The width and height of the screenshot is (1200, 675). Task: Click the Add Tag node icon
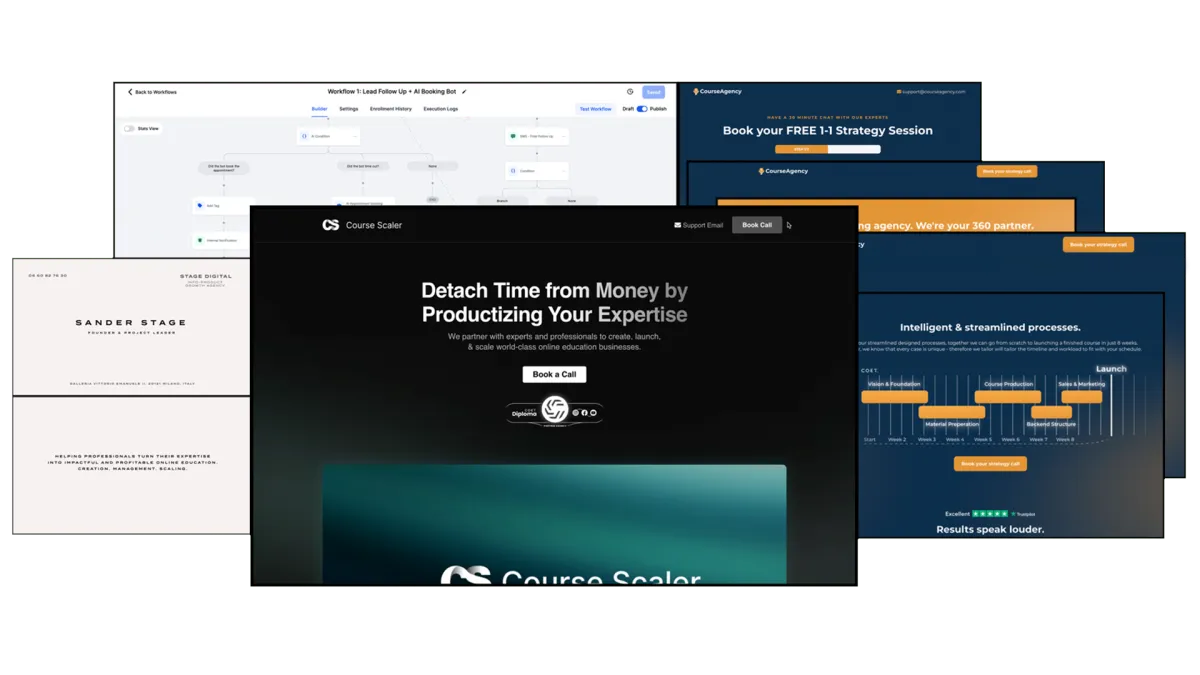pyautogui.click(x=200, y=206)
